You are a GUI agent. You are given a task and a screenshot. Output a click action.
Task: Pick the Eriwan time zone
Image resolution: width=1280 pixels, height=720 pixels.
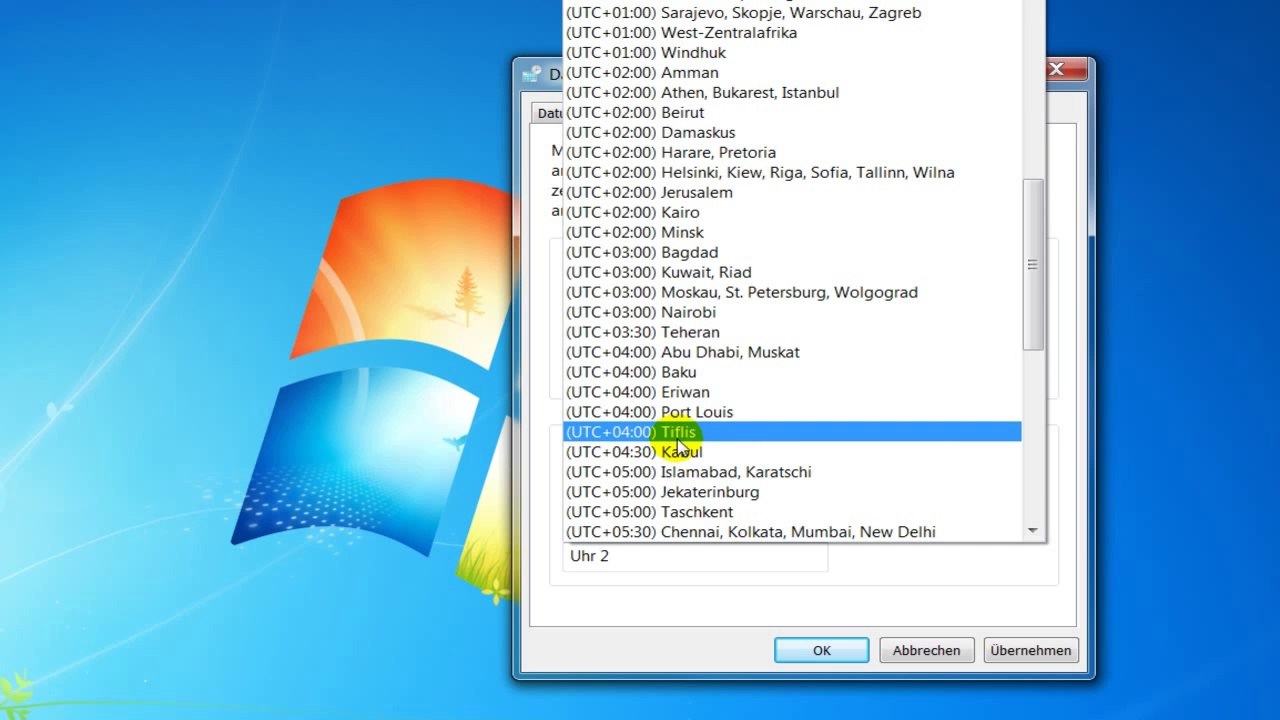[792, 393]
